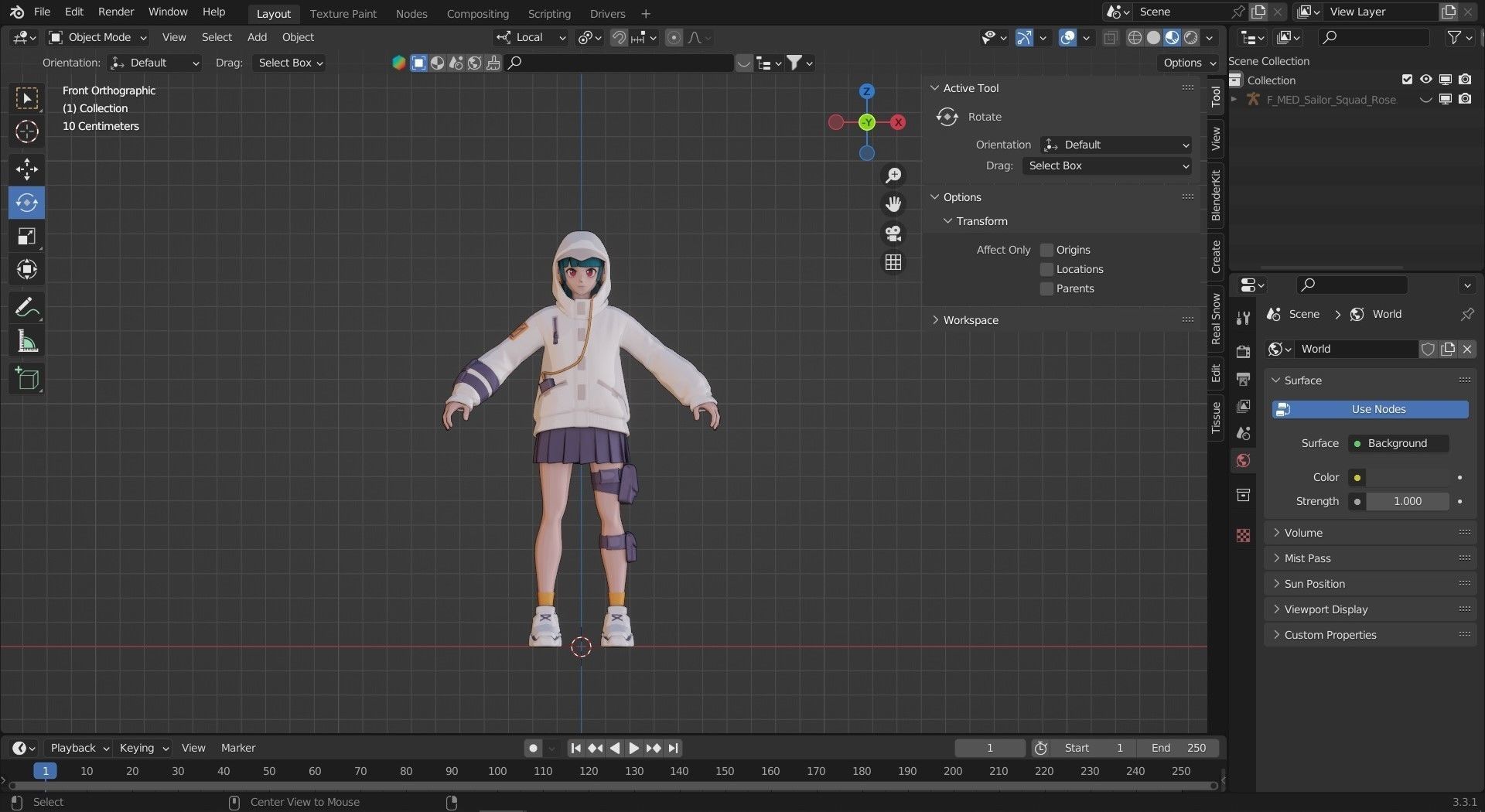
Task: Switch to the Compositing workspace tab
Action: 477,13
